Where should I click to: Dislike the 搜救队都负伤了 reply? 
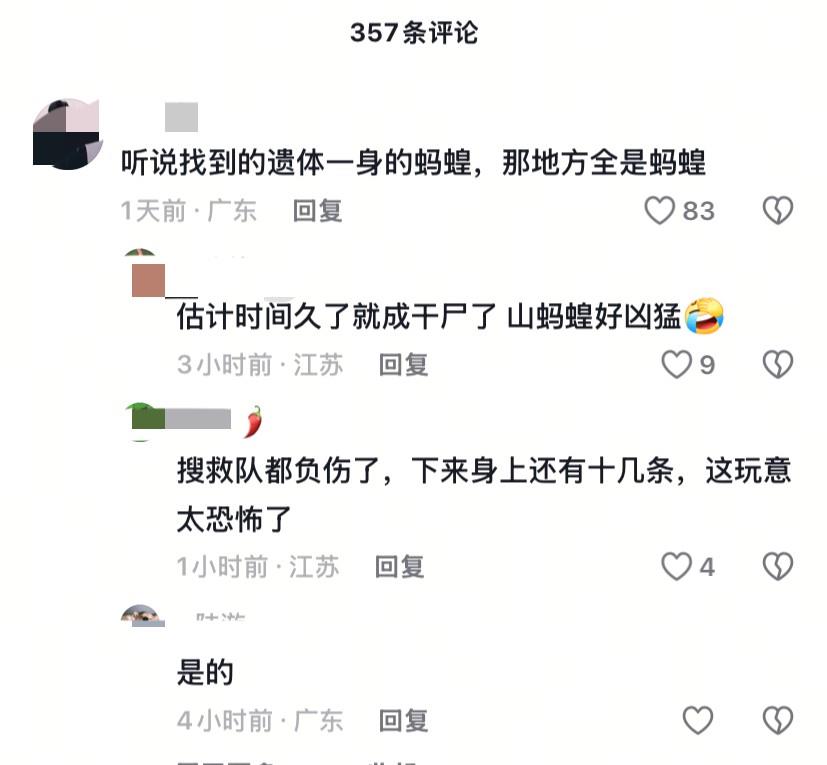[x=778, y=567]
